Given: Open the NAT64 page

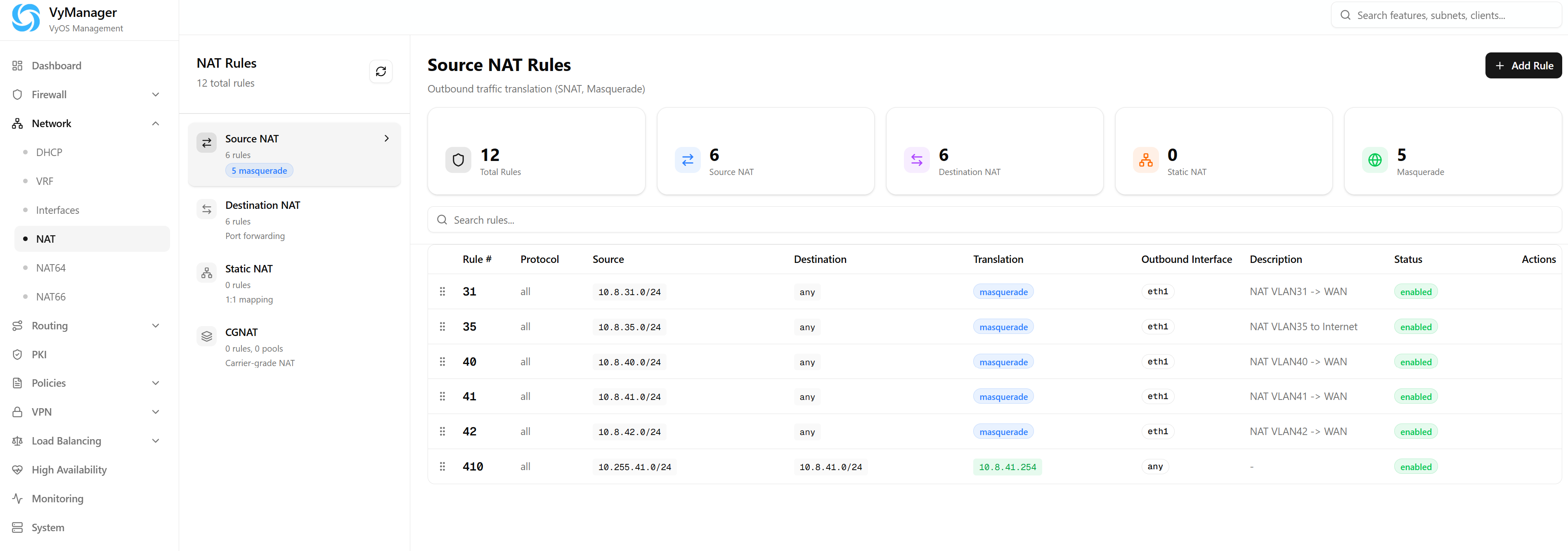Looking at the screenshot, I should point(51,267).
